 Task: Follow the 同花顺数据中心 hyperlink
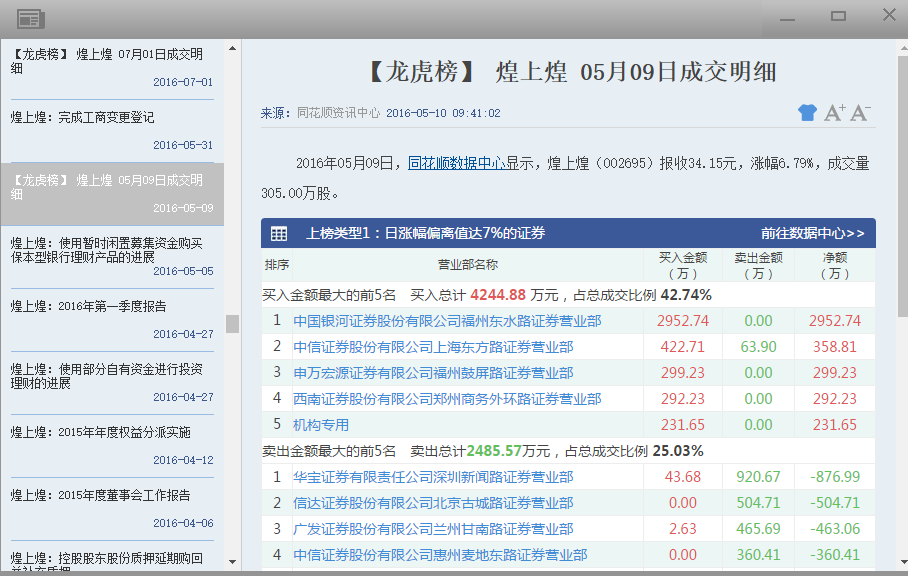[456, 163]
